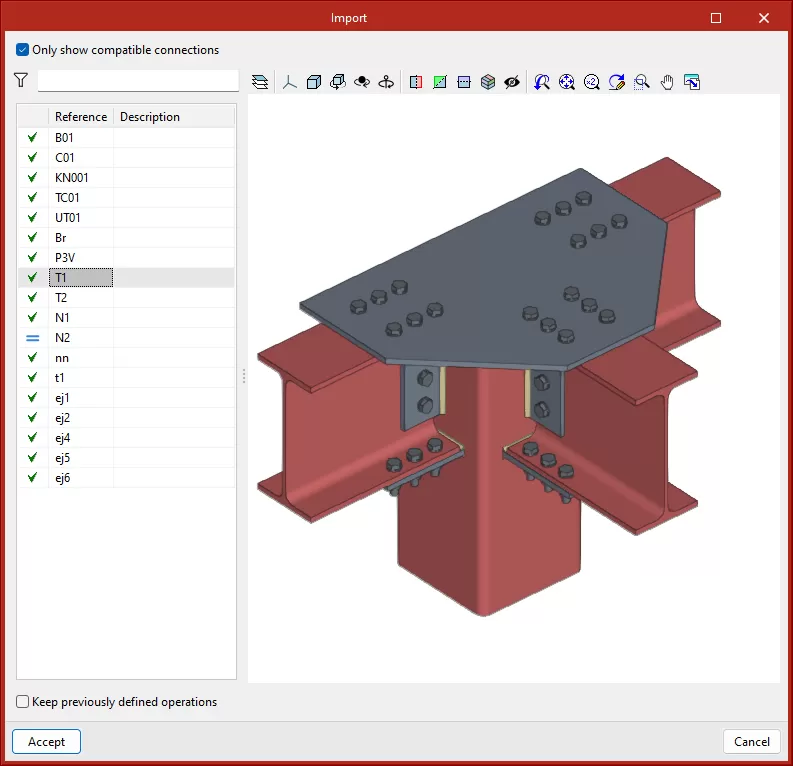Image resolution: width=793 pixels, height=766 pixels.
Task: Click the filter text input field
Action: point(138,80)
